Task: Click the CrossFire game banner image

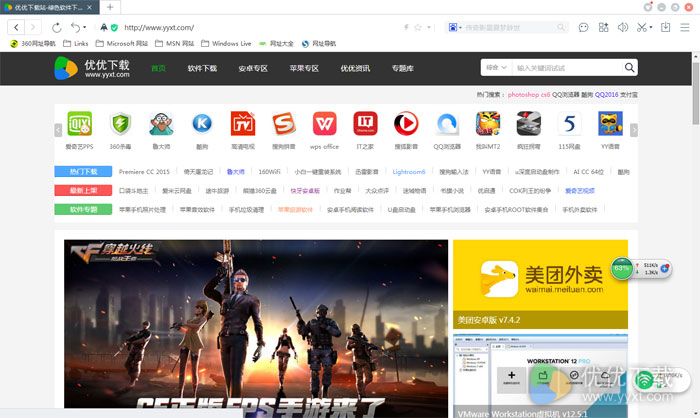Action: (256, 324)
